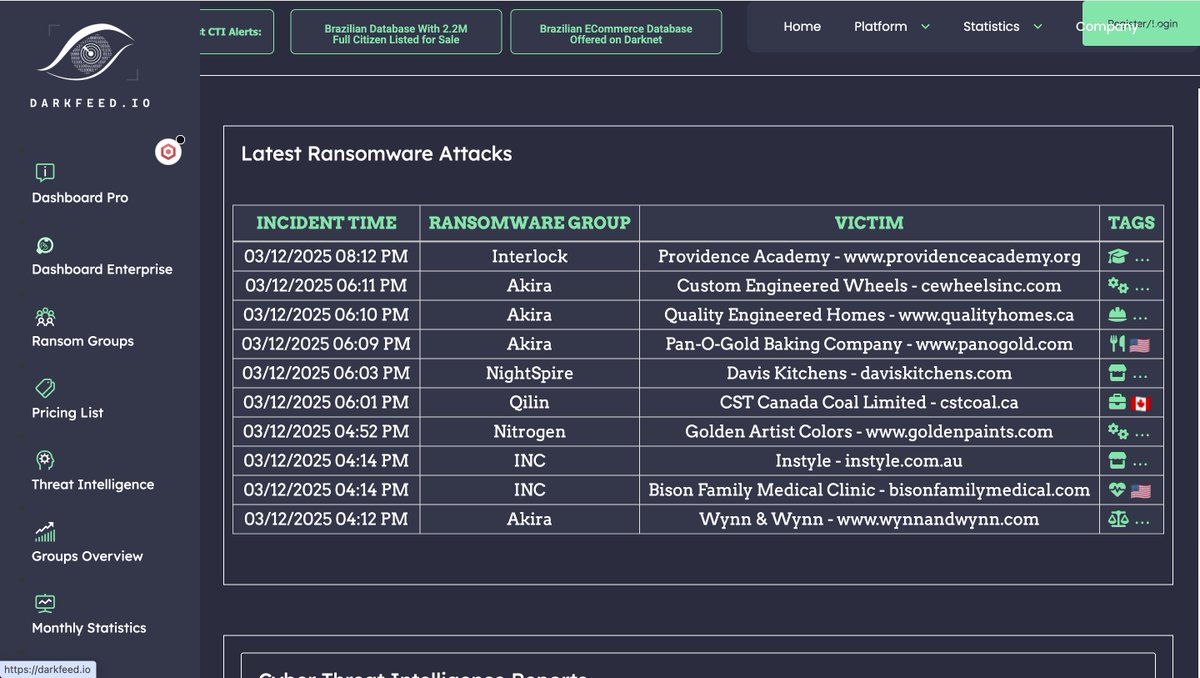The height and width of the screenshot is (678, 1200).
Task: Open Threat Intelligence sidebar link
Action: click(x=93, y=485)
